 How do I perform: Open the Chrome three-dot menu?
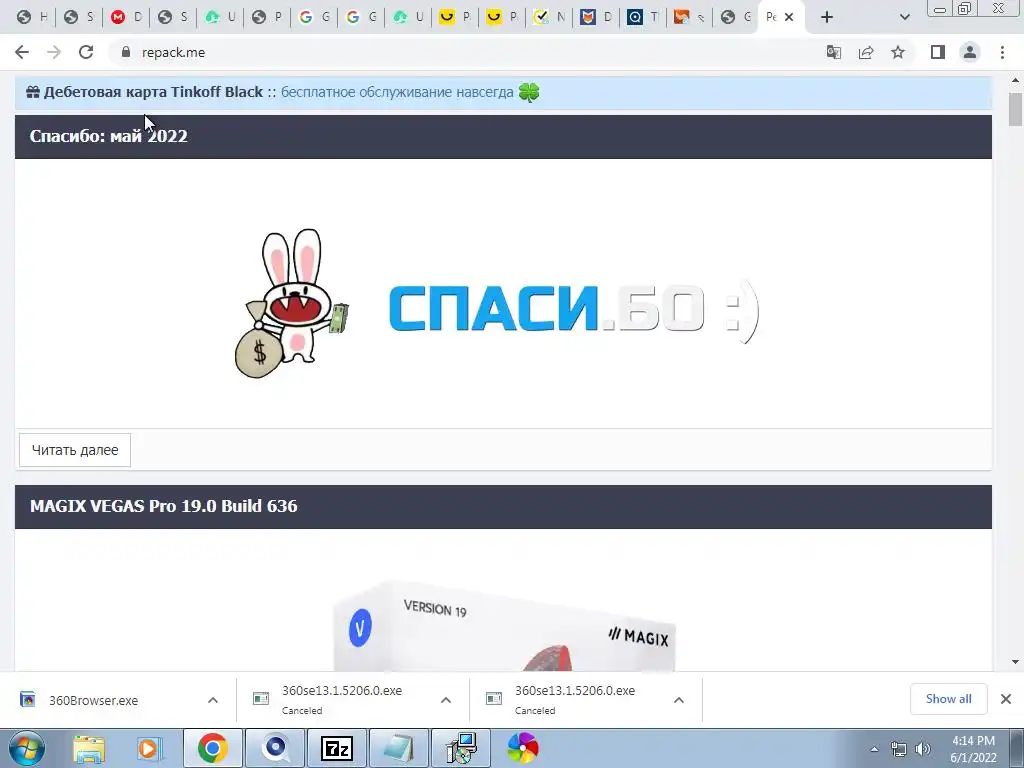[x=1002, y=52]
